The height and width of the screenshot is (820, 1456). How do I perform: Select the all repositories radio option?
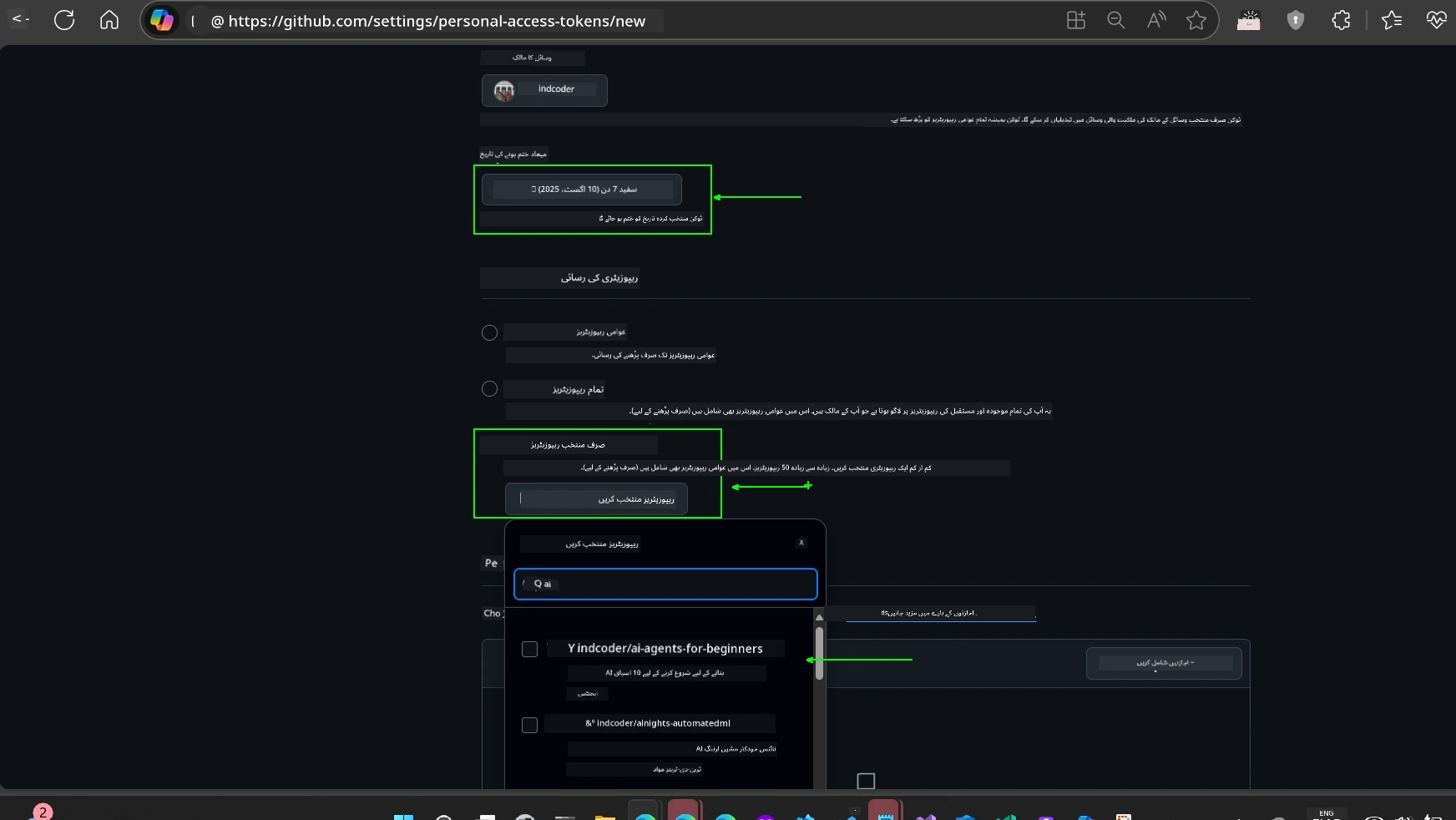click(490, 388)
